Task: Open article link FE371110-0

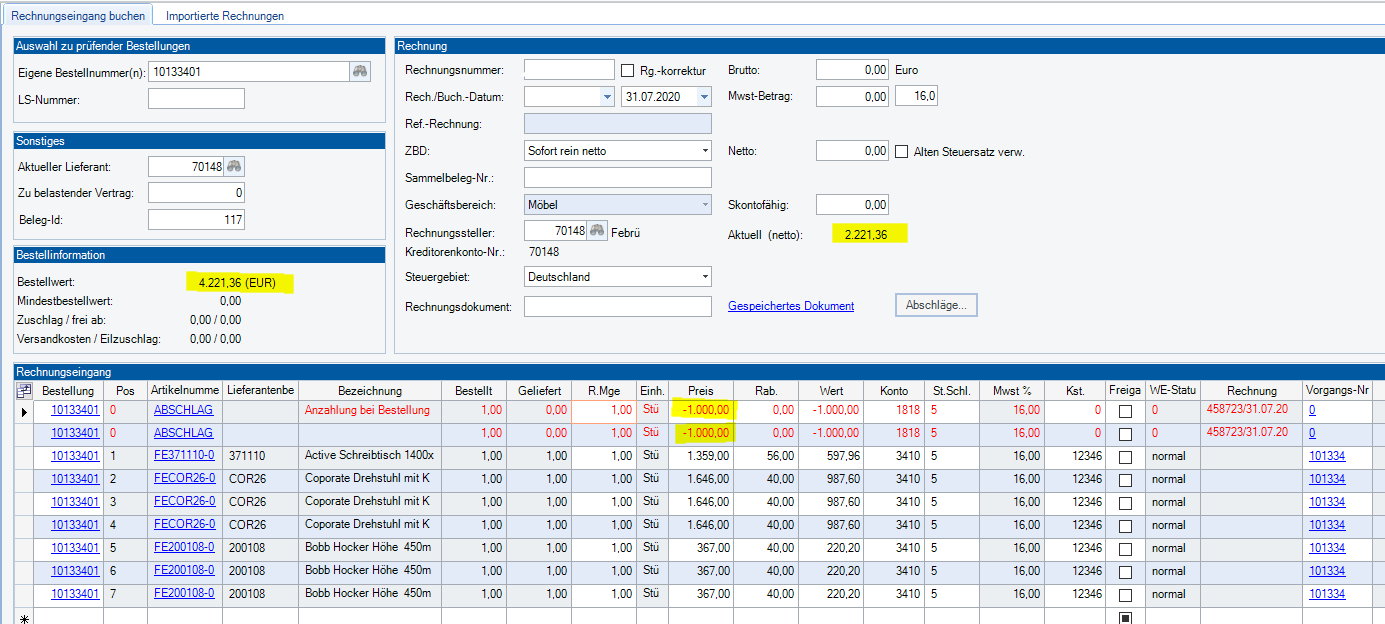Action: pyautogui.click(x=184, y=456)
